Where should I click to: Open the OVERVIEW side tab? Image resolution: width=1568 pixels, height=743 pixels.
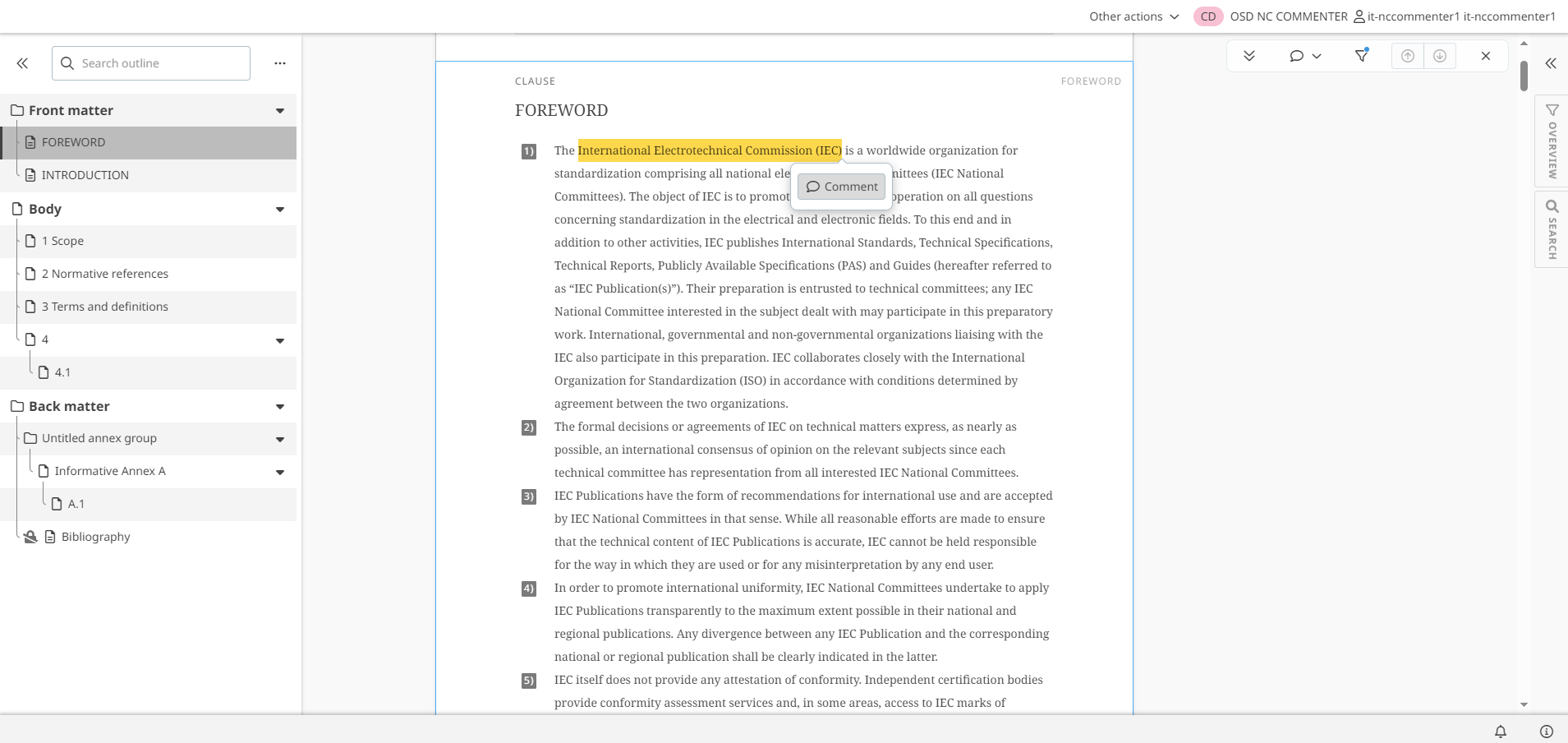(1552, 141)
